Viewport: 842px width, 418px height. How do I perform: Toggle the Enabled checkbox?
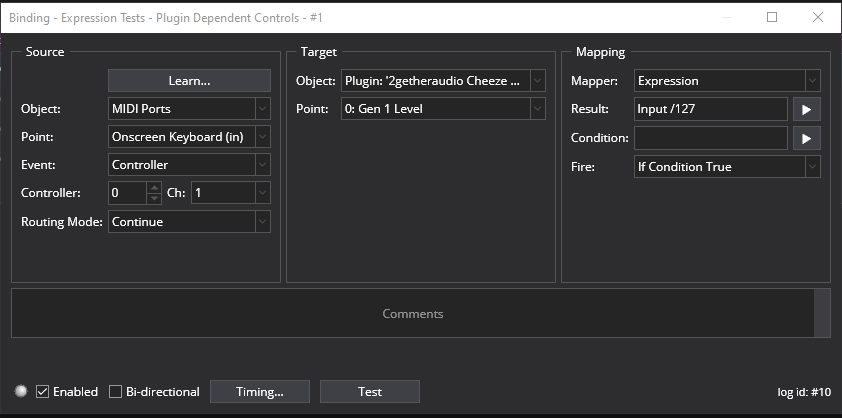[x=43, y=391]
